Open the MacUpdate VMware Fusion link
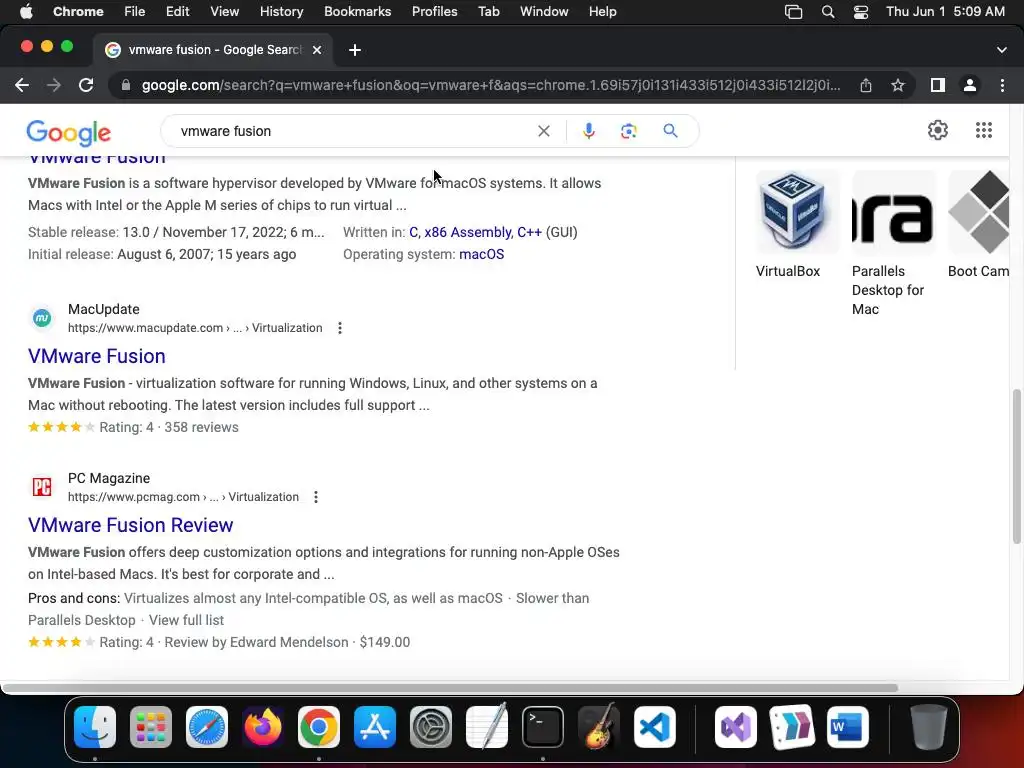This screenshot has width=1024, height=768. pyautogui.click(x=97, y=356)
